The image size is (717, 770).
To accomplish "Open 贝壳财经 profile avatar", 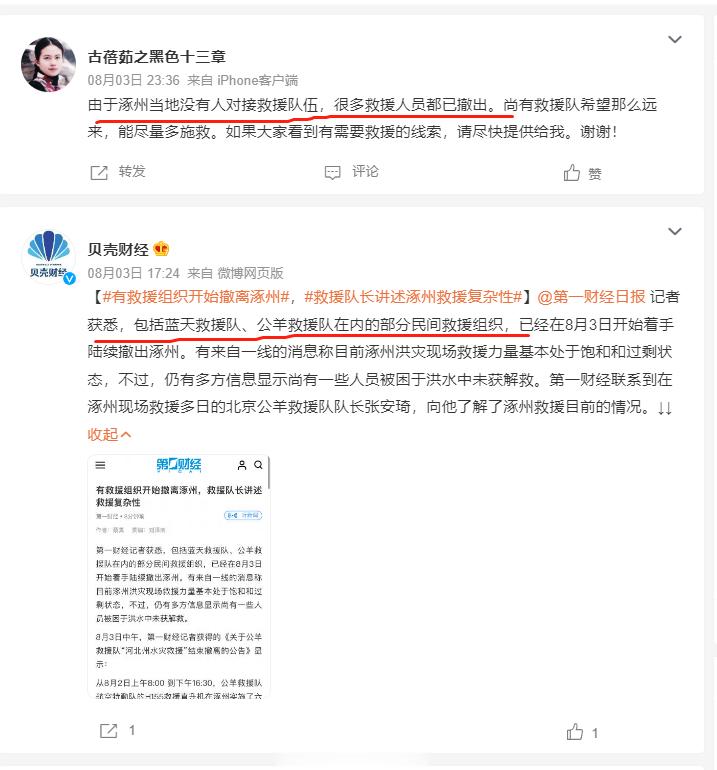I will 48,257.
